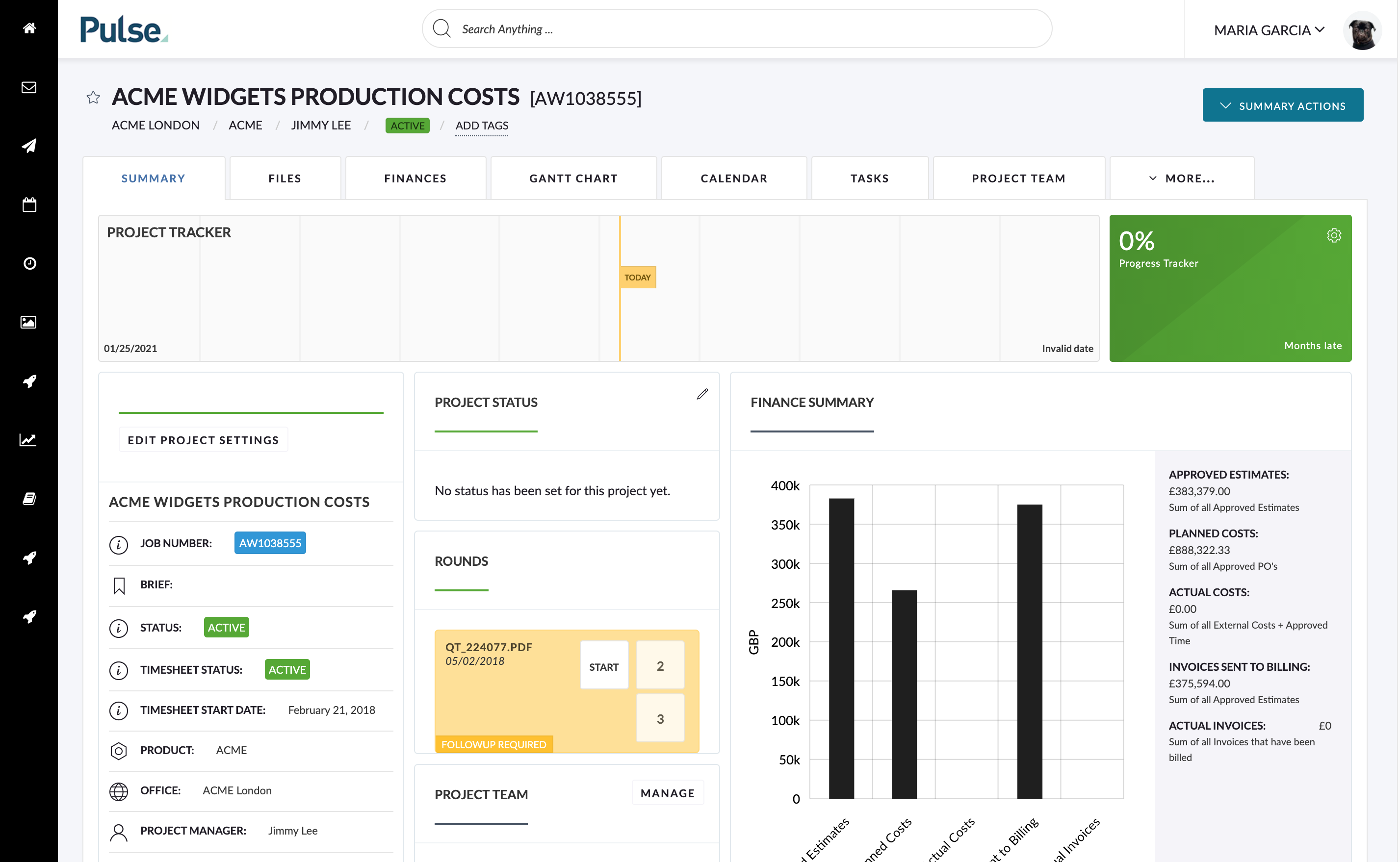1400x862 pixels.
Task: Open the Calendar tab
Action: [734, 178]
